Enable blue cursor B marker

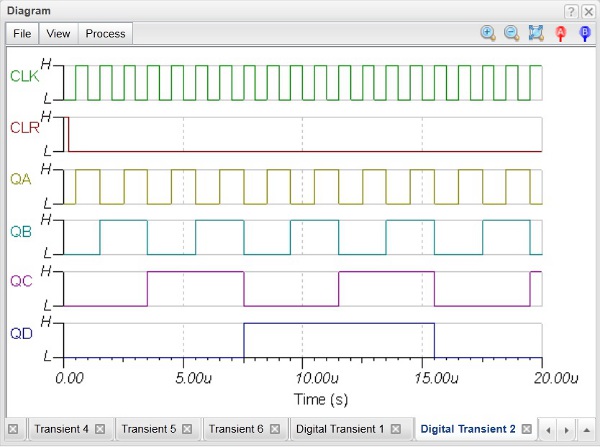click(585, 34)
